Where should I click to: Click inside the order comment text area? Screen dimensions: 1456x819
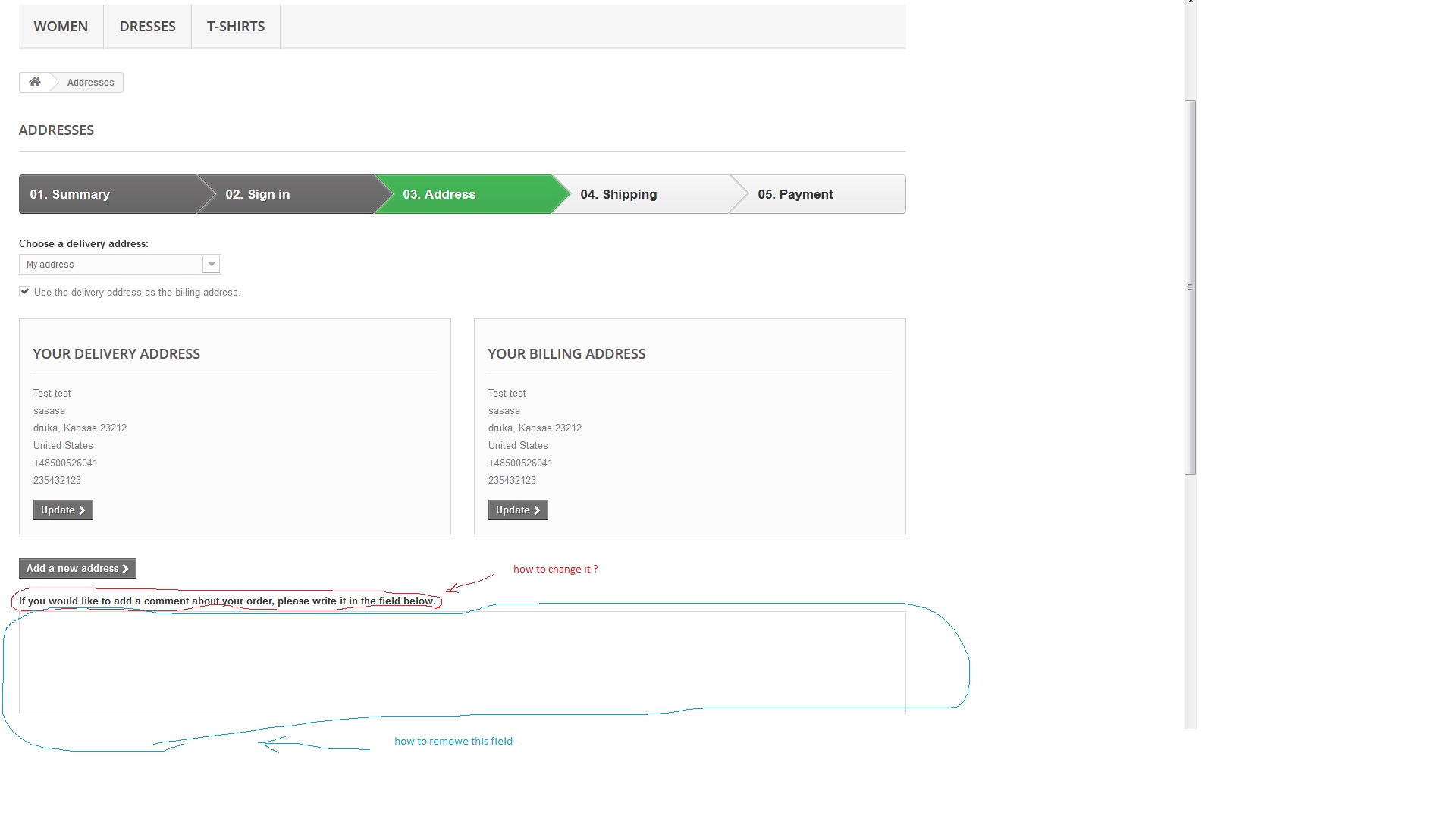pos(462,662)
